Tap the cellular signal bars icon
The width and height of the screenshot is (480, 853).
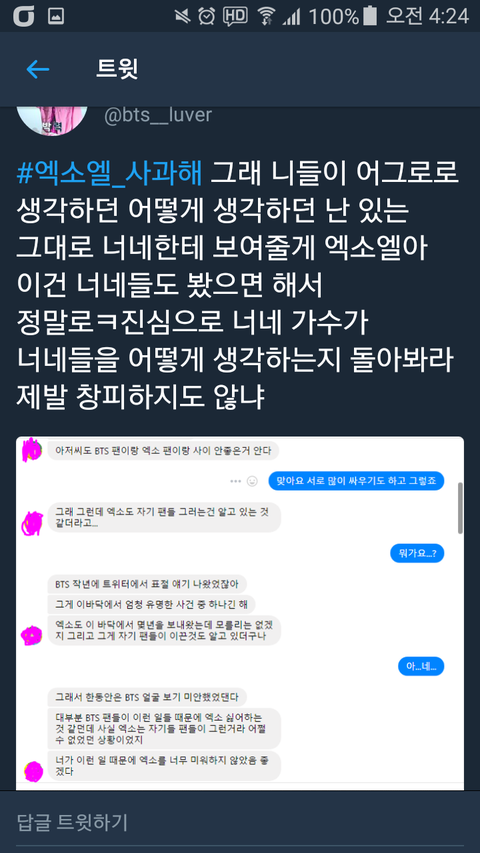(291, 17)
